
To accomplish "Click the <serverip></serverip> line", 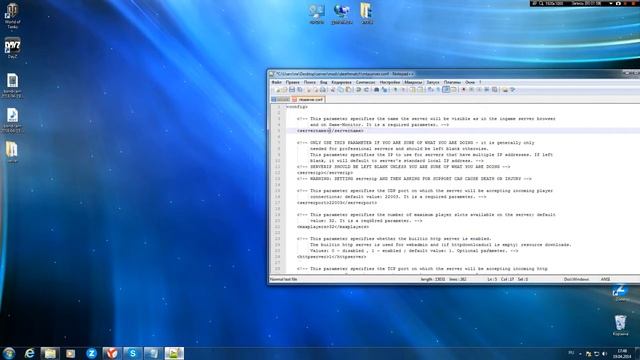I will (x=325, y=173).
